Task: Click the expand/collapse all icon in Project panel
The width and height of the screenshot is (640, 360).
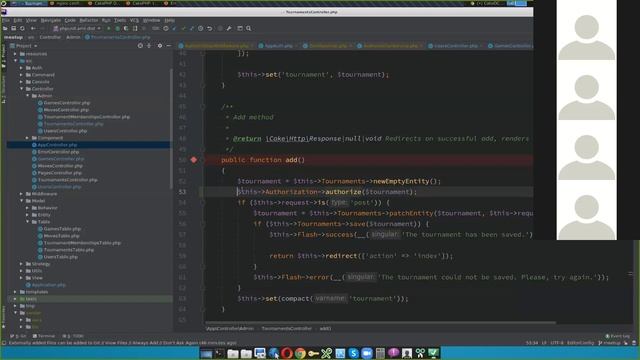Action: click(x=149, y=46)
